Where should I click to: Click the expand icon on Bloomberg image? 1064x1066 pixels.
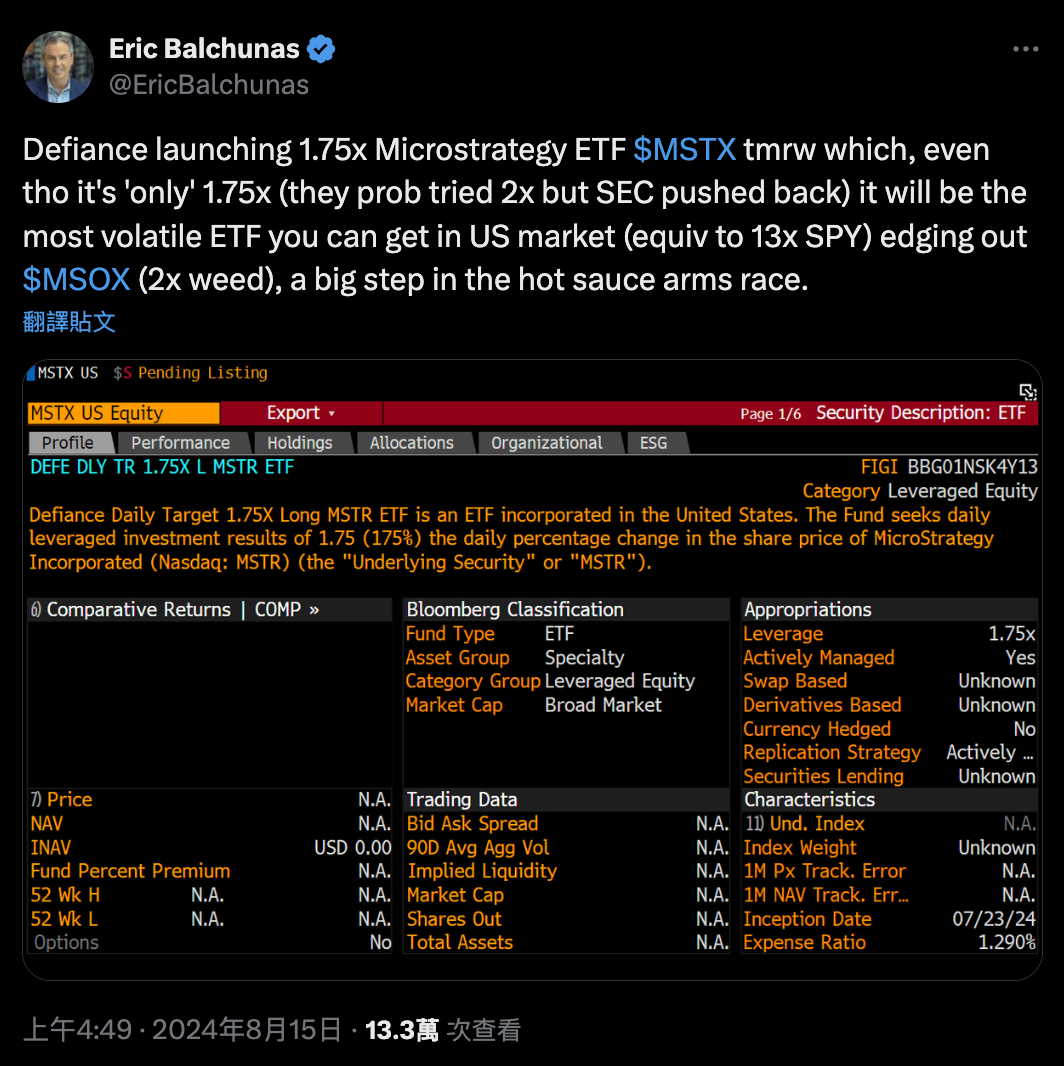(1027, 391)
